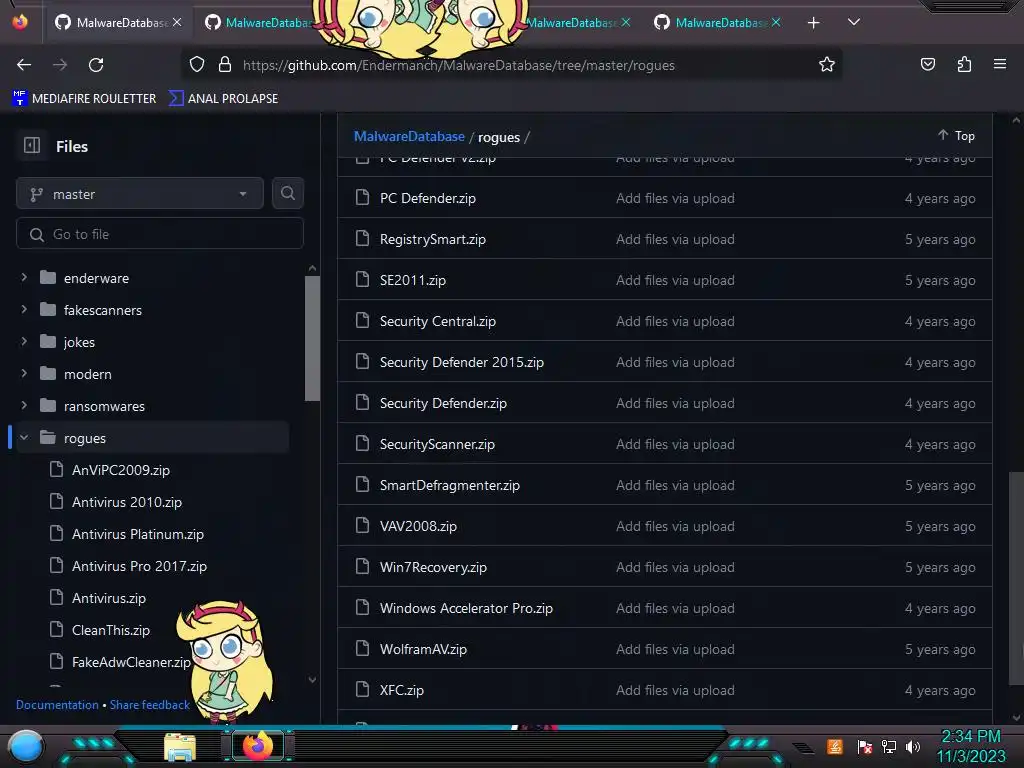1024x768 pixels.
Task: Open SecurityScanner.zip file
Action: click(437, 444)
